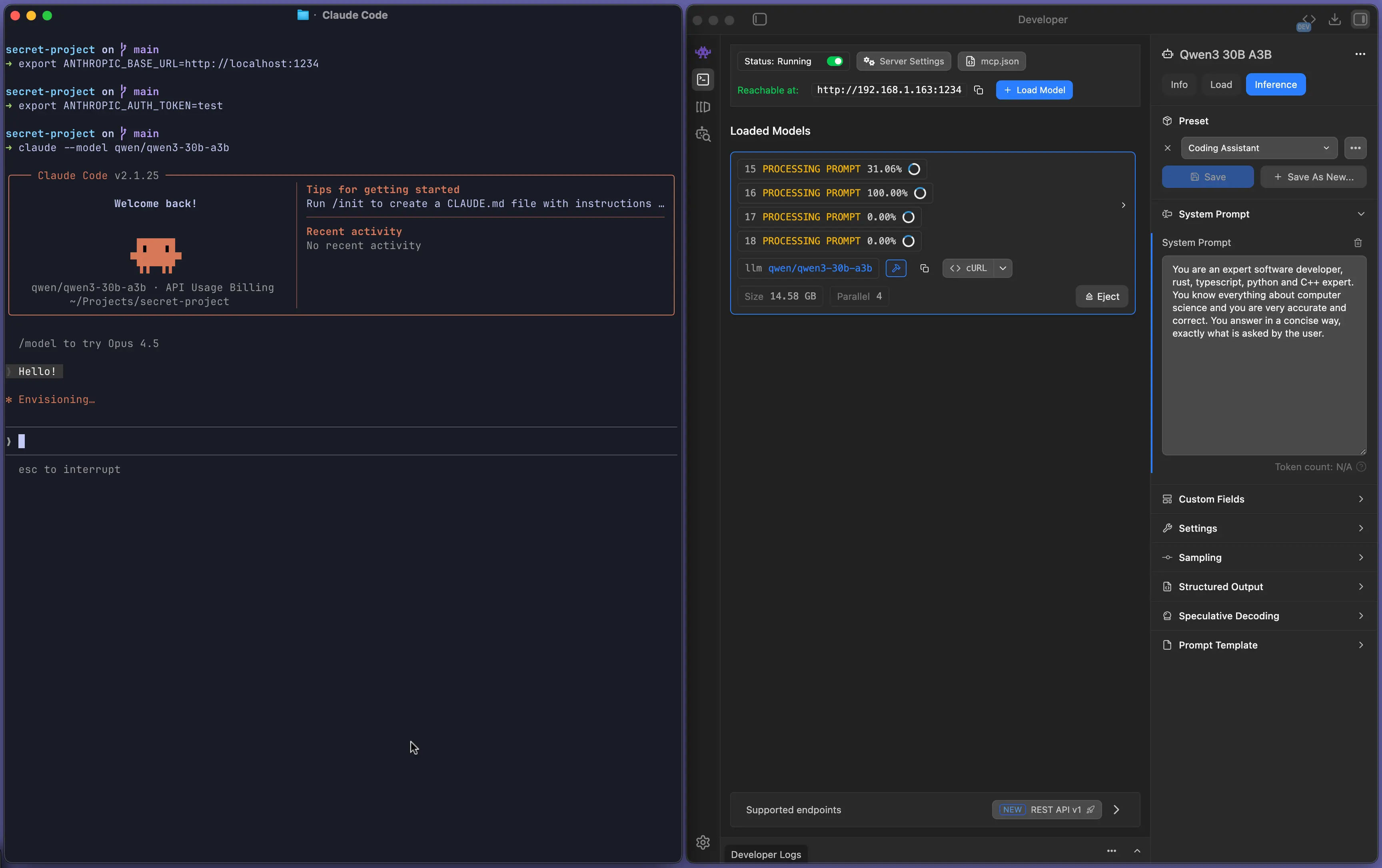
Task: Delete system prompt with trash icon
Action: click(x=1357, y=243)
